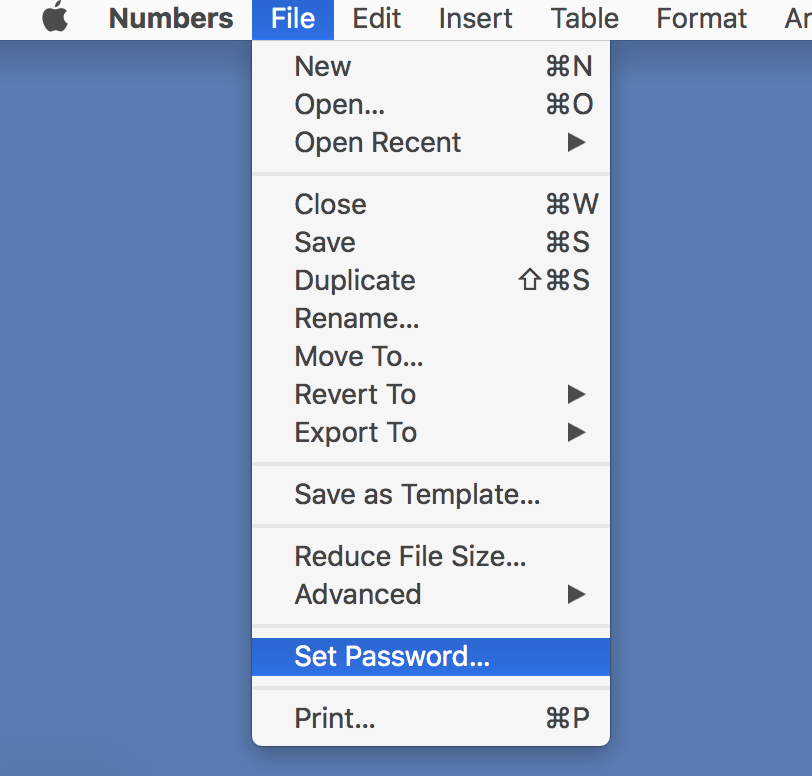
Task: Open the Apple menu icon
Action: (x=55, y=17)
